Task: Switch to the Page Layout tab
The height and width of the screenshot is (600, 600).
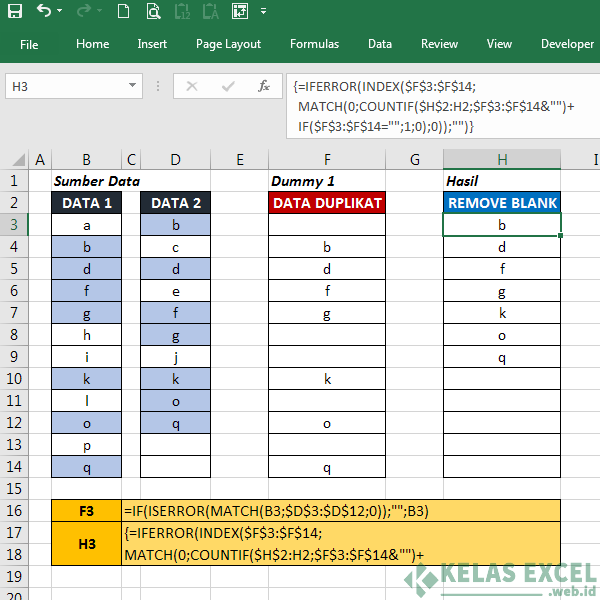Action: pyautogui.click(x=228, y=44)
